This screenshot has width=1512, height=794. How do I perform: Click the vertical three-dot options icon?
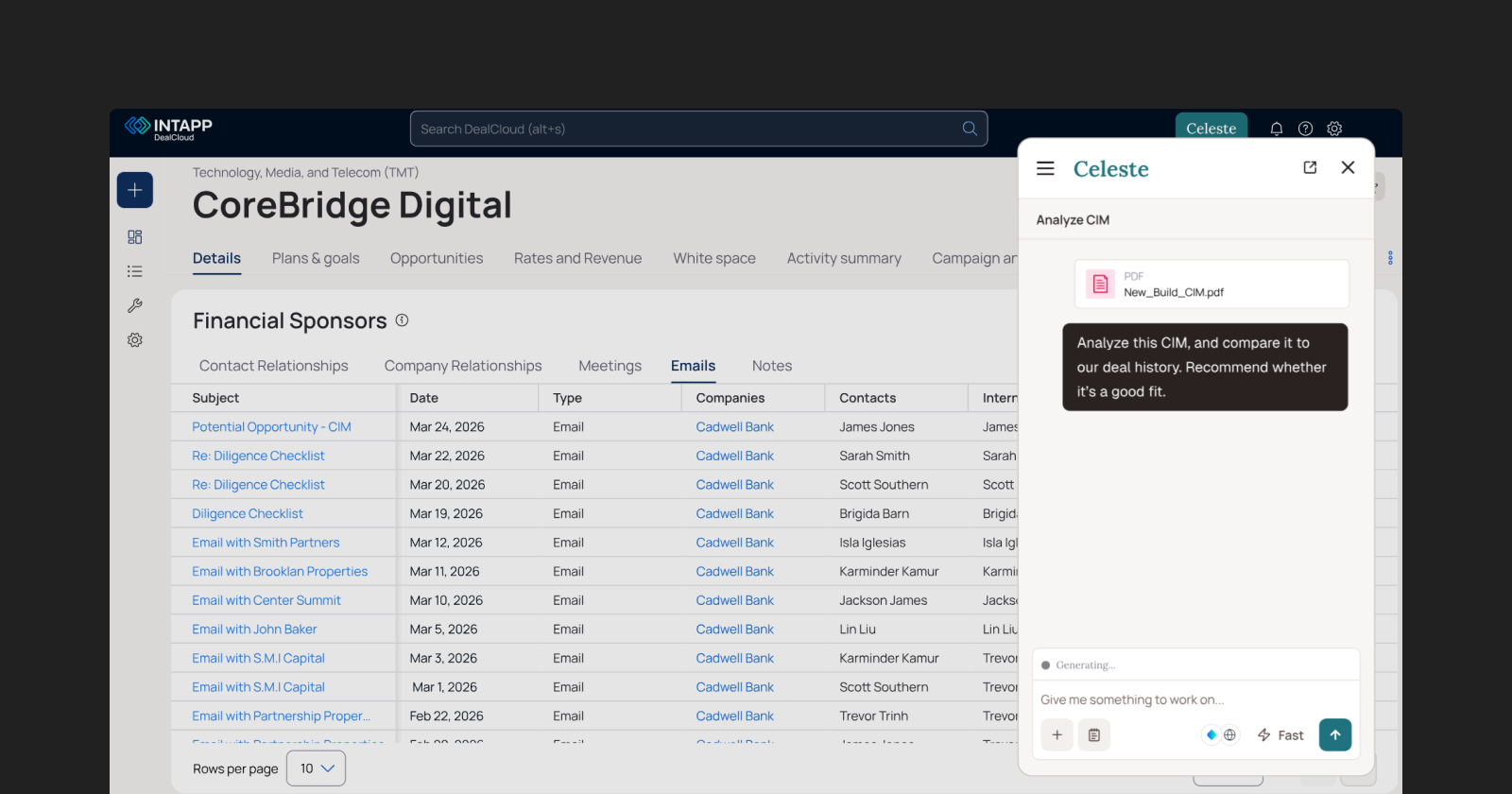tap(1390, 258)
